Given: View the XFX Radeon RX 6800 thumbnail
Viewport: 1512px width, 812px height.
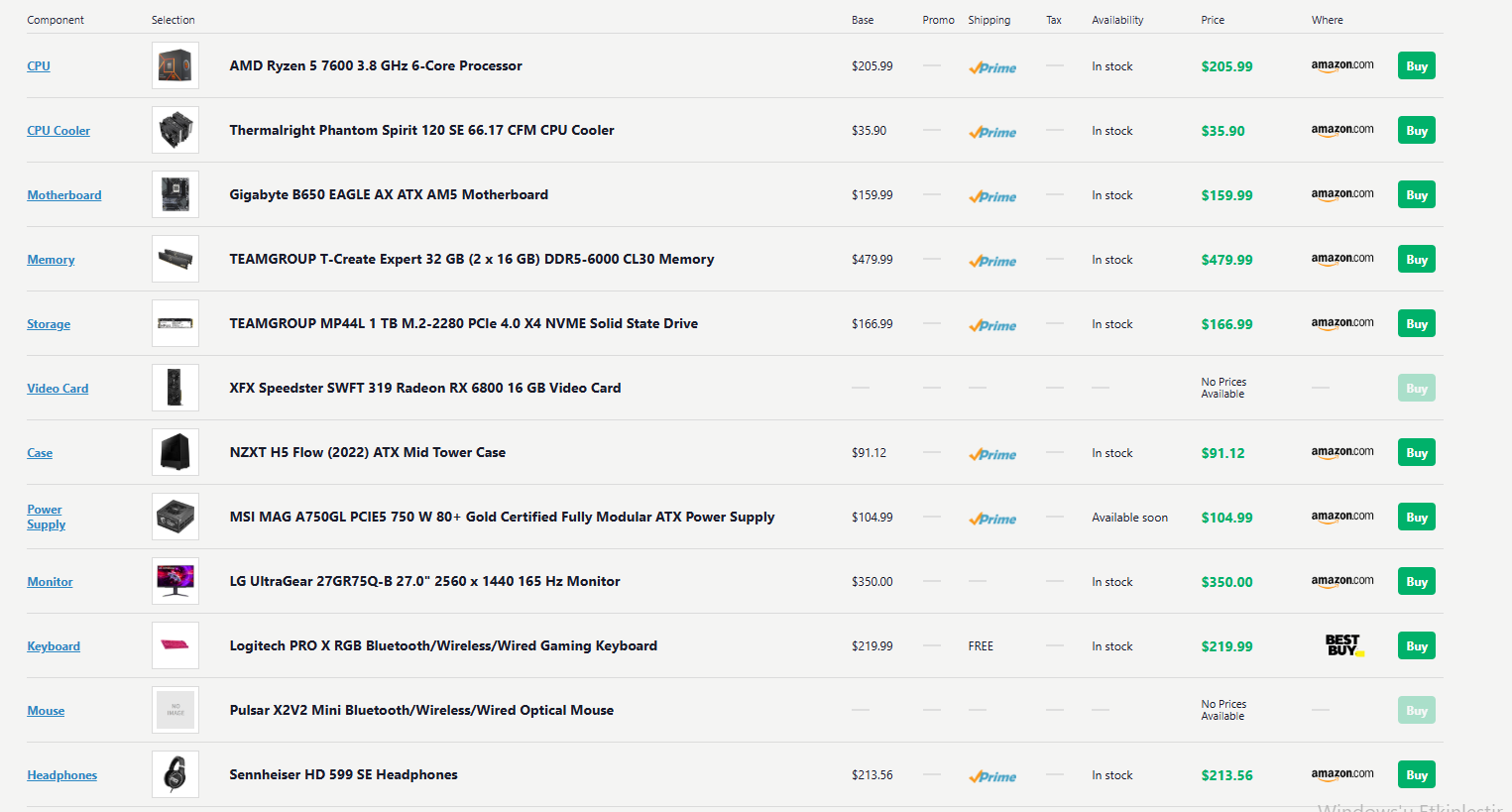Looking at the screenshot, I should click(x=175, y=388).
